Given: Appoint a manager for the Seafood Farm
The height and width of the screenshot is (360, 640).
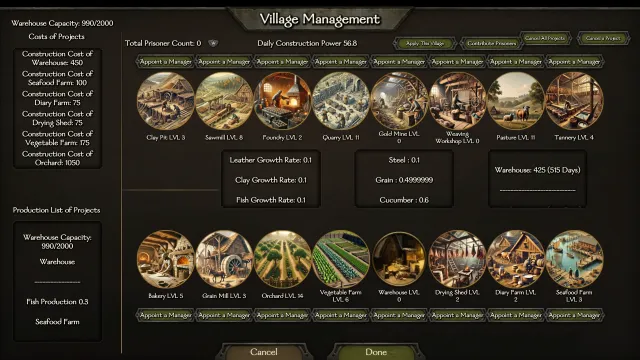Looking at the screenshot, I should pyautogui.click(x=574, y=315).
